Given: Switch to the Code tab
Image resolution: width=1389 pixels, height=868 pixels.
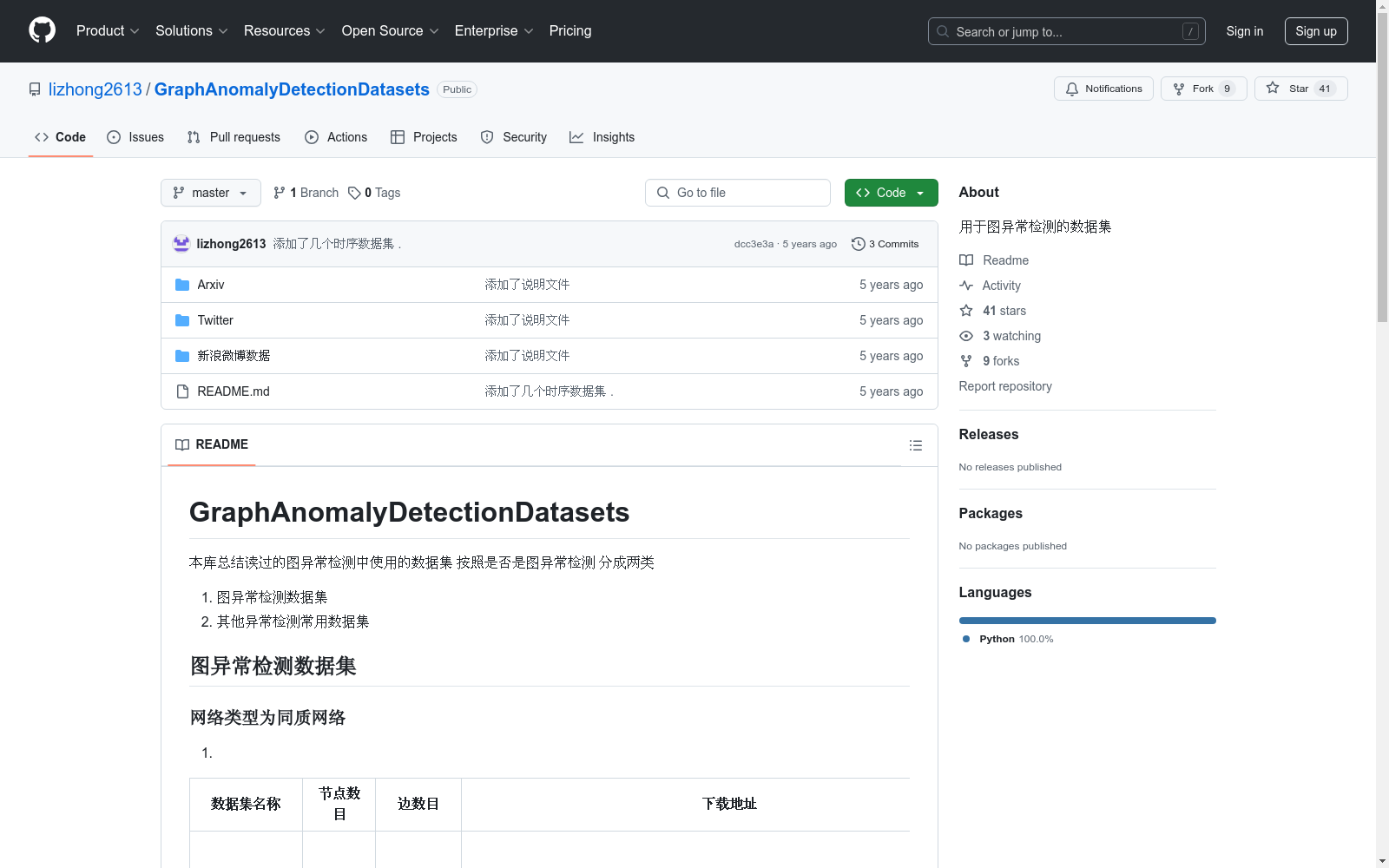Looking at the screenshot, I should [x=60, y=137].
